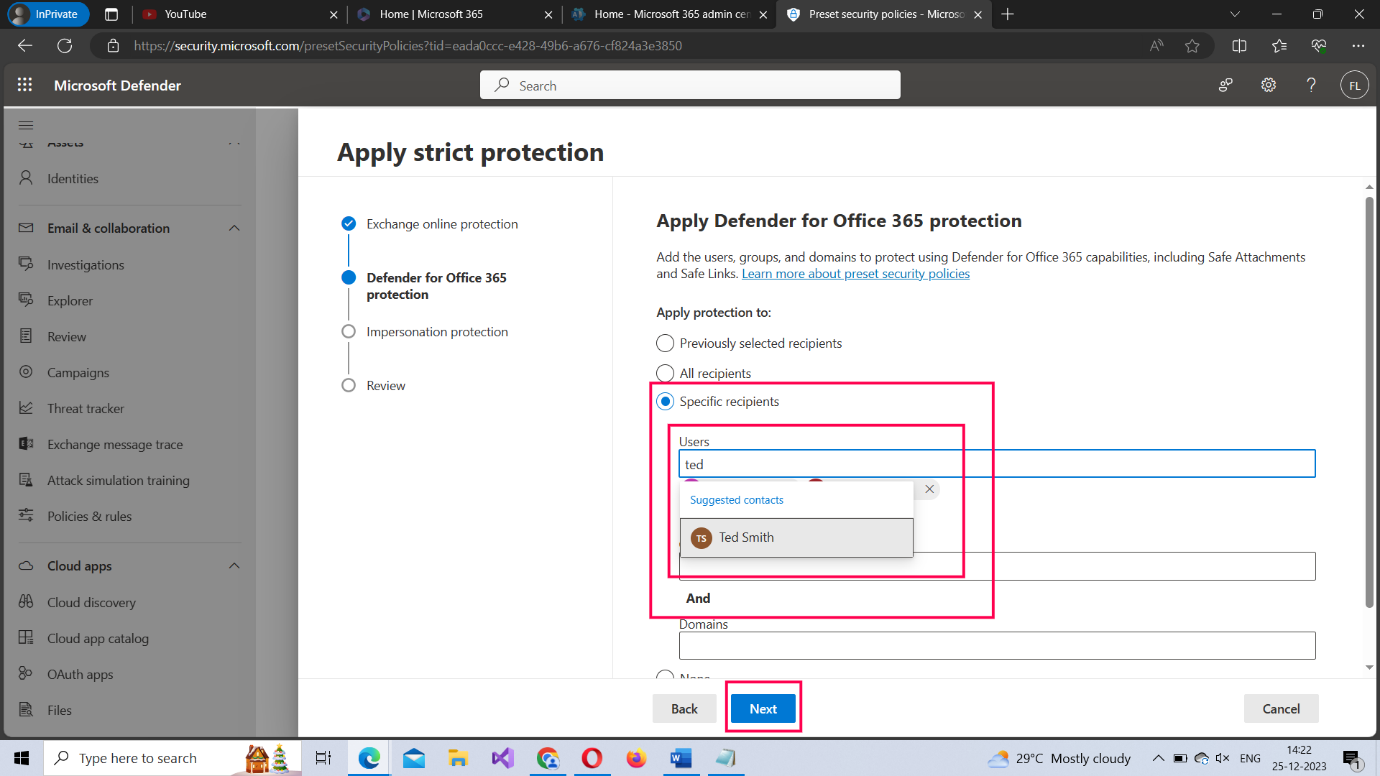This screenshot has height=776, width=1380.
Task: Click browser favorites star icon
Action: (1192, 46)
